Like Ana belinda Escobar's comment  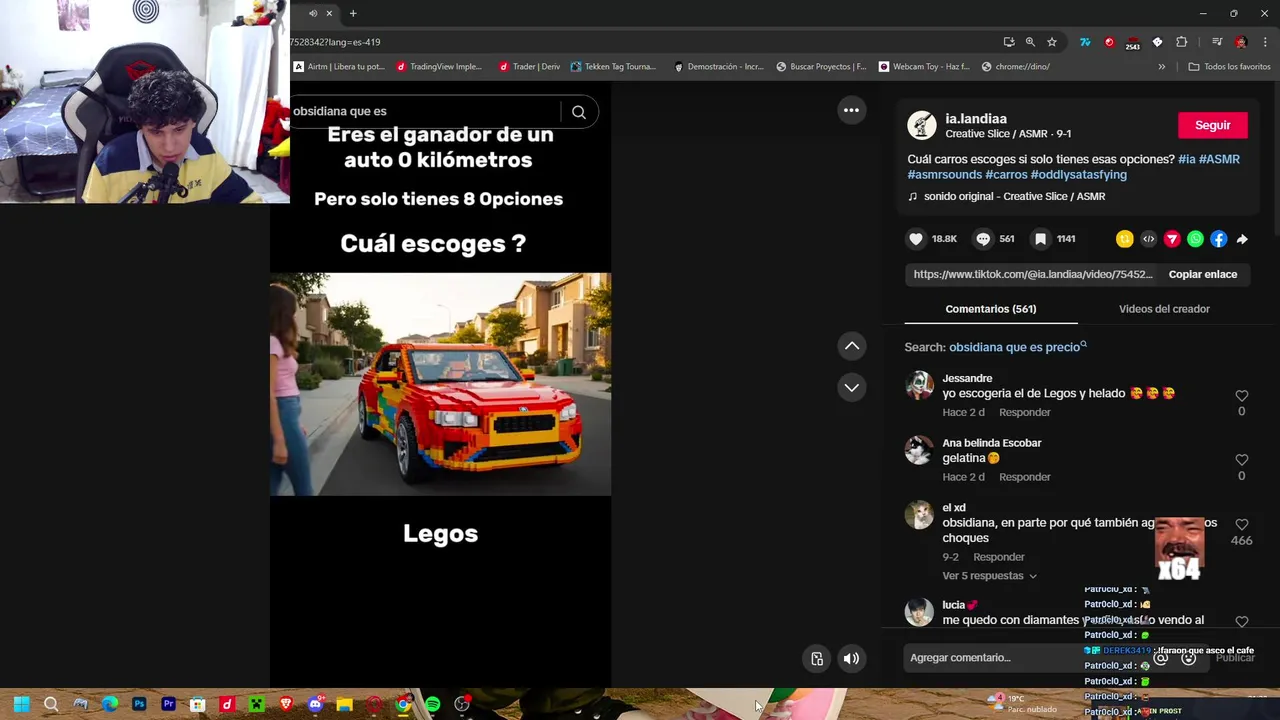(x=1241, y=460)
